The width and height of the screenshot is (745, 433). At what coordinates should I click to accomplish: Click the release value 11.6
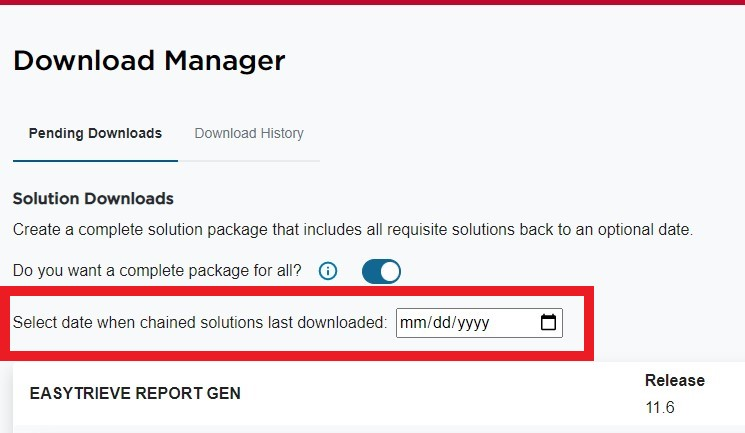(660, 407)
